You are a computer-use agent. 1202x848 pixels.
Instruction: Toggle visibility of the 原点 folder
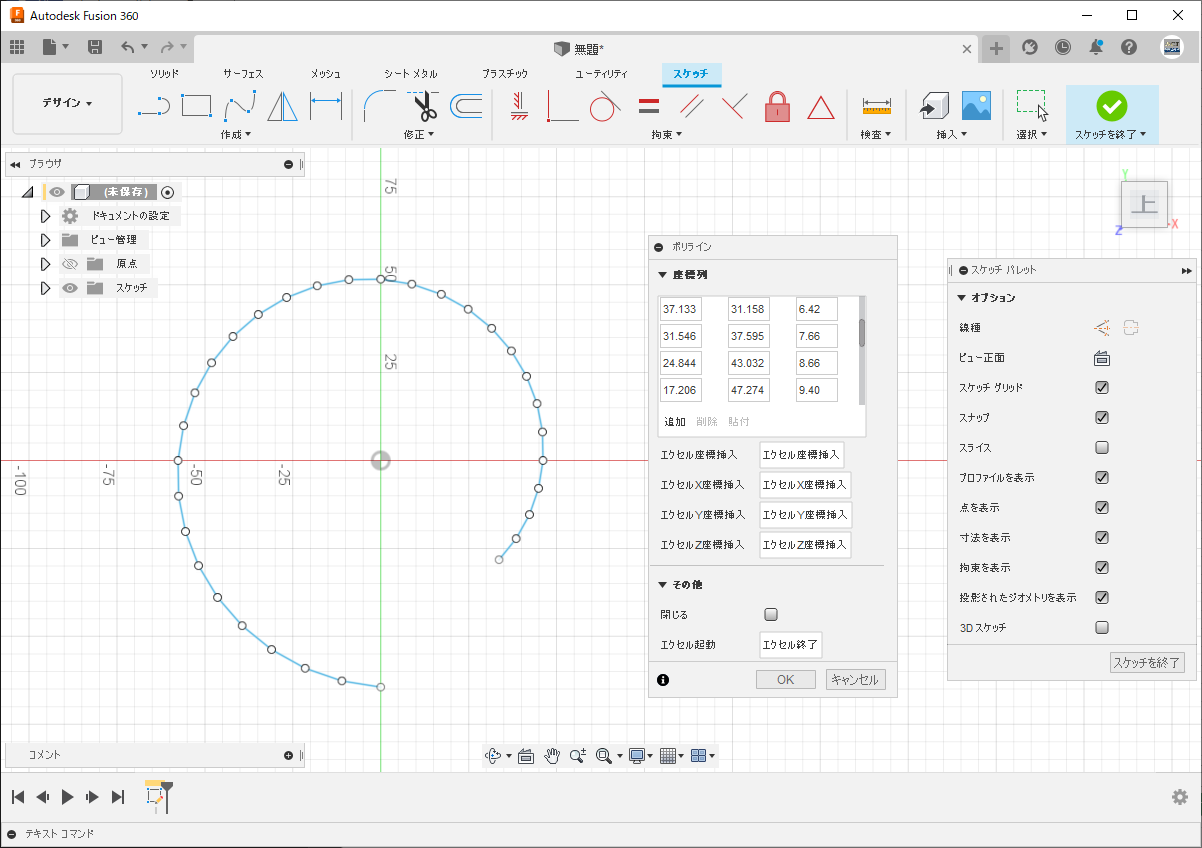(70, 264)
